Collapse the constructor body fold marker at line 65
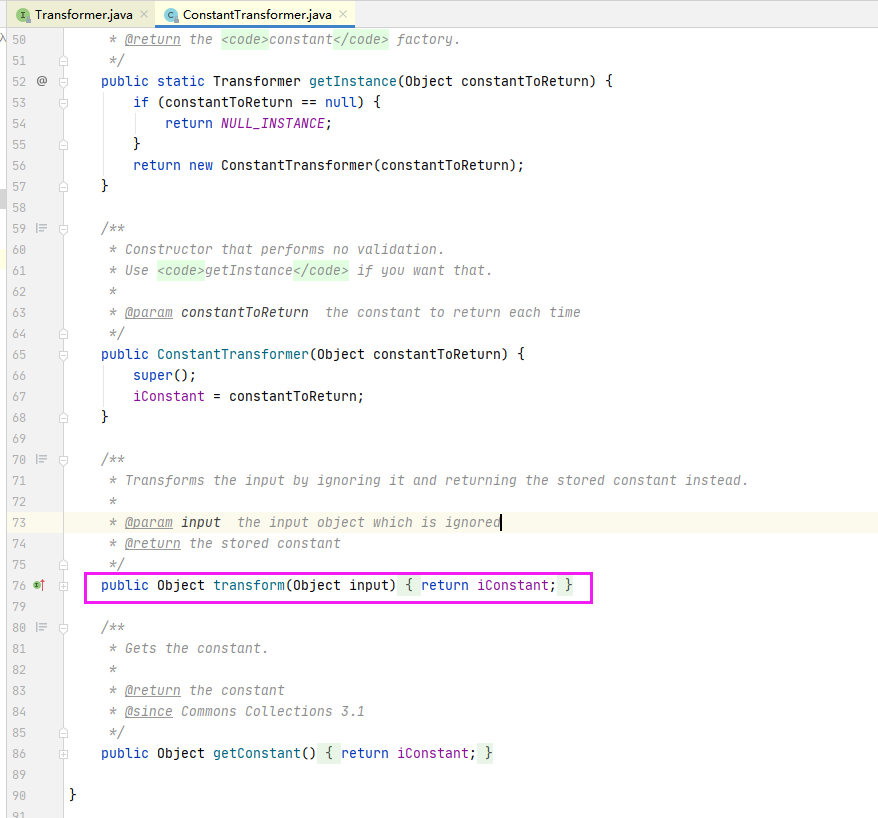 pos(62,354)
